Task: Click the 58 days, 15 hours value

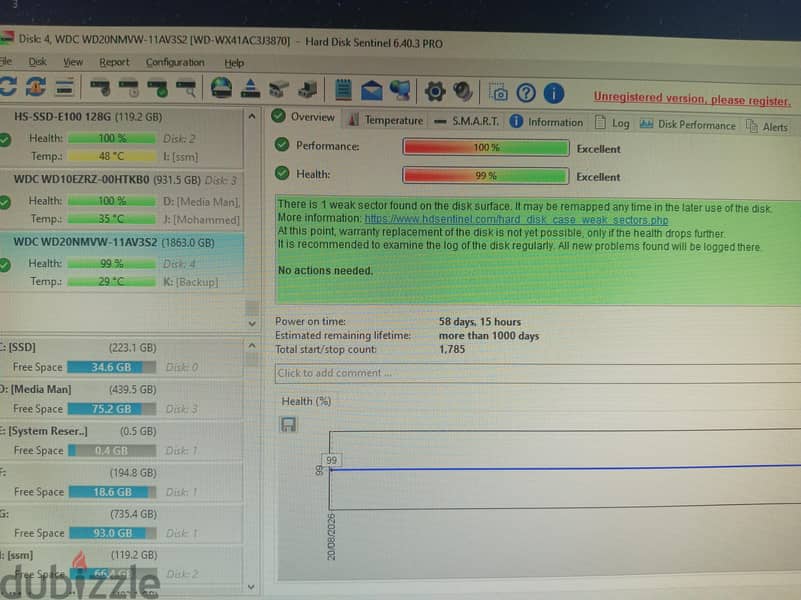Action: pos(480,322)
